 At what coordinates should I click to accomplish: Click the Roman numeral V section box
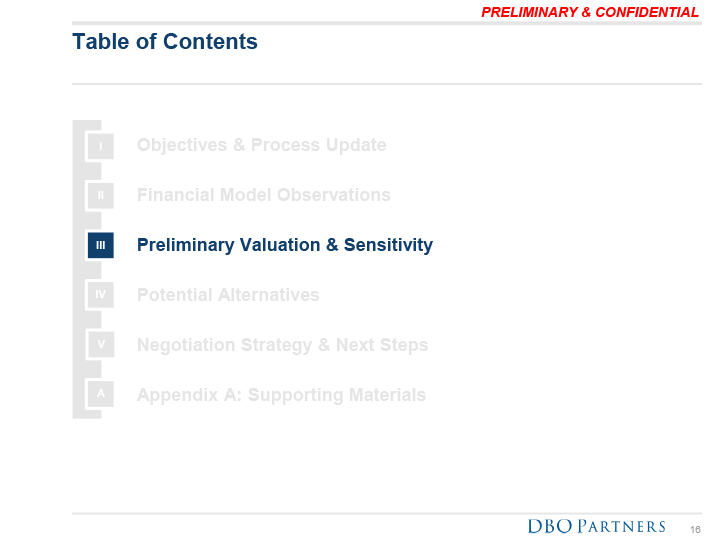coord(100,345)
